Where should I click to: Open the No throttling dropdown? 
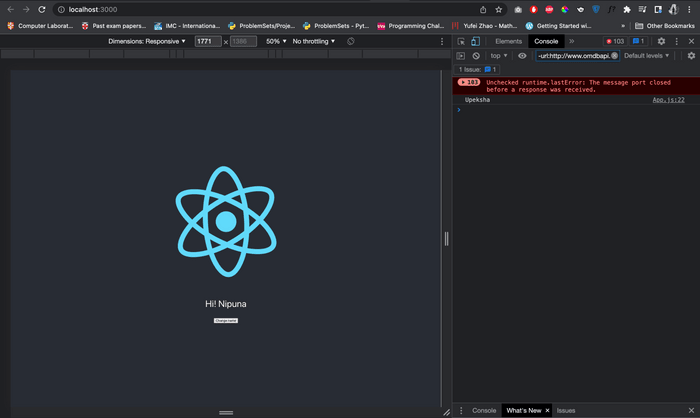point(313,41)
